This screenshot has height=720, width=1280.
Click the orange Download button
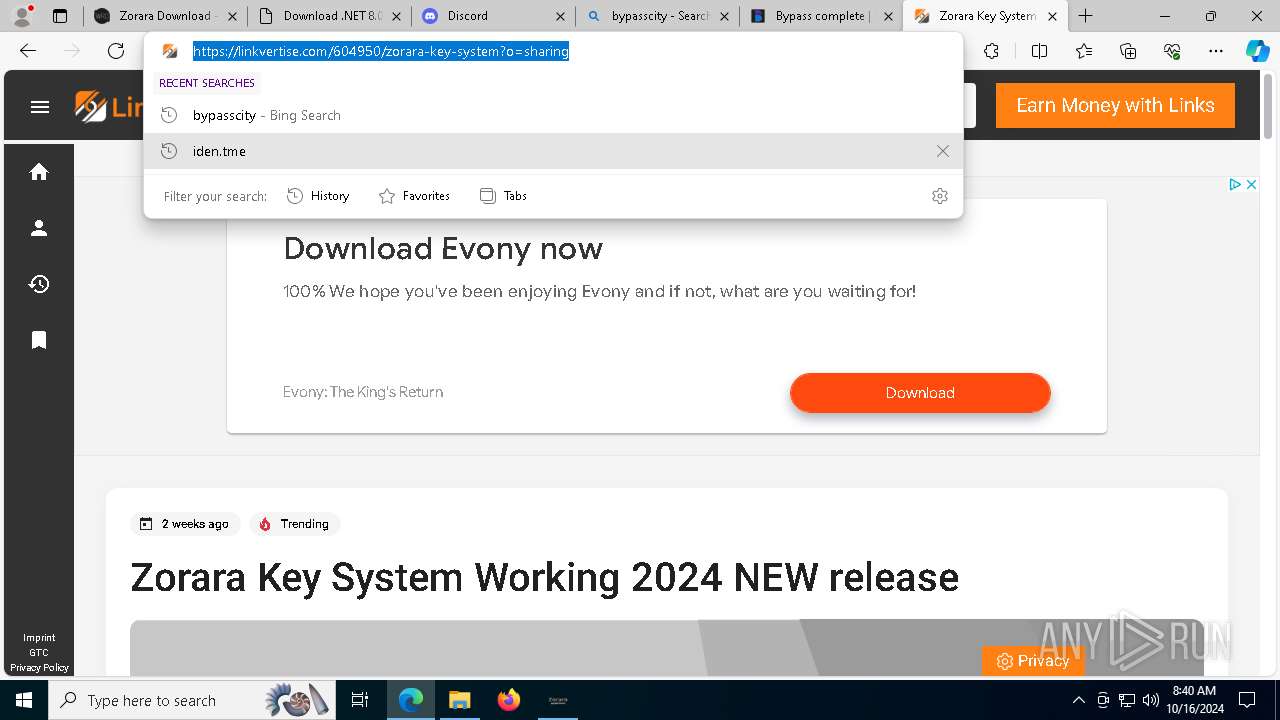(x=920, y=393)
